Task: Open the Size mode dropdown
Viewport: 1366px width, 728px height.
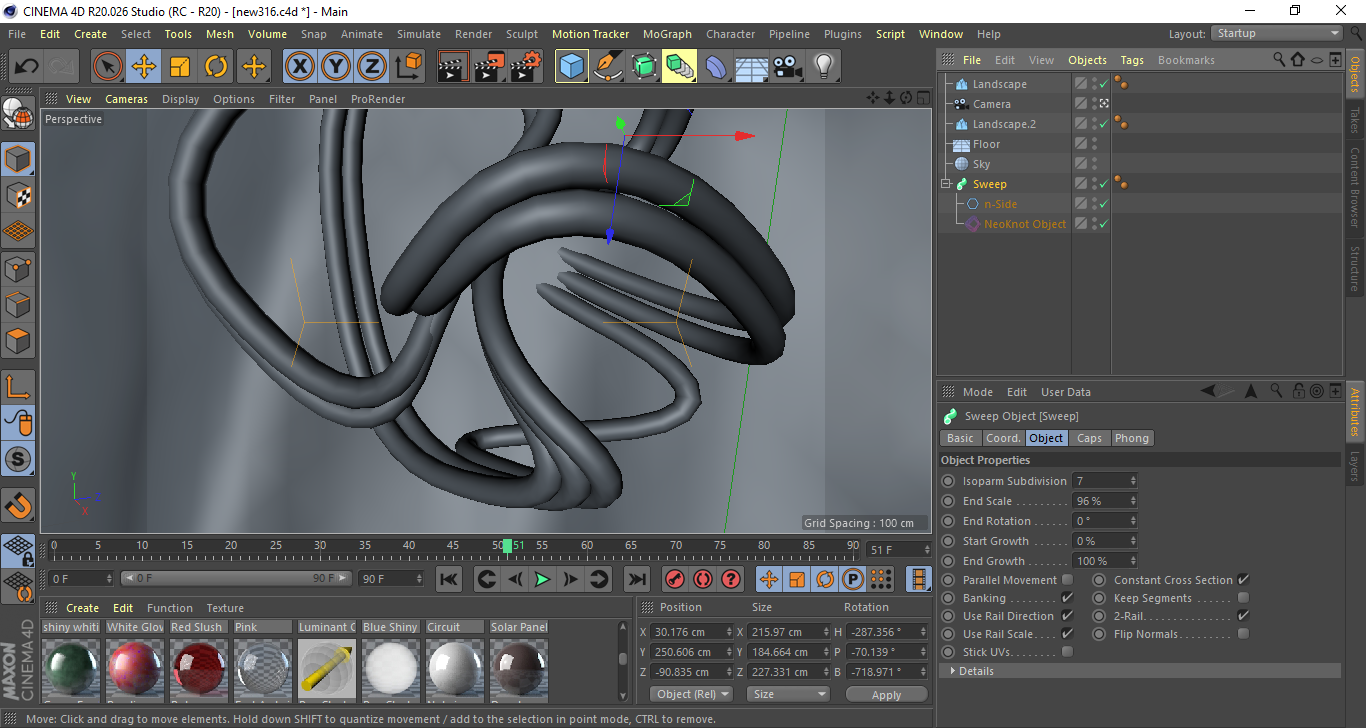Action: coord(790,694)
